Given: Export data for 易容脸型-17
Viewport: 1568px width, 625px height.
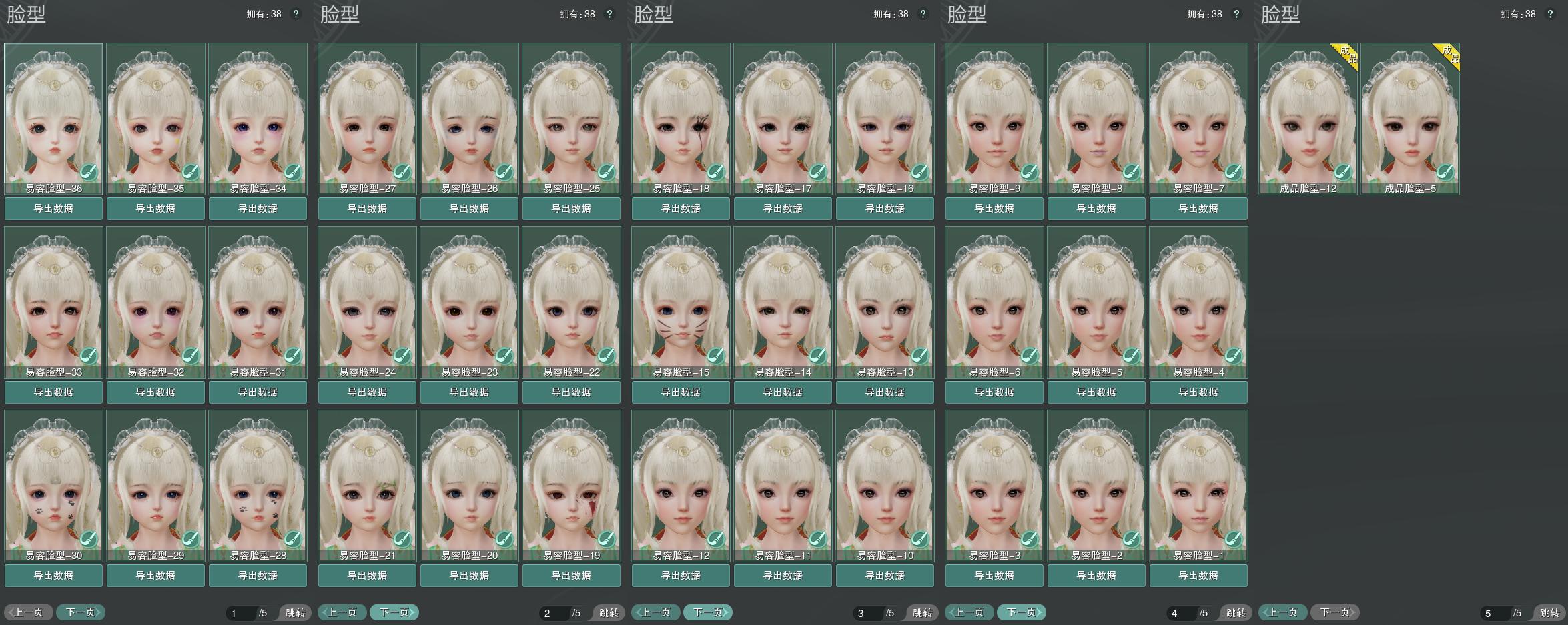Looking at the screenshot, I should pos(783,209).
